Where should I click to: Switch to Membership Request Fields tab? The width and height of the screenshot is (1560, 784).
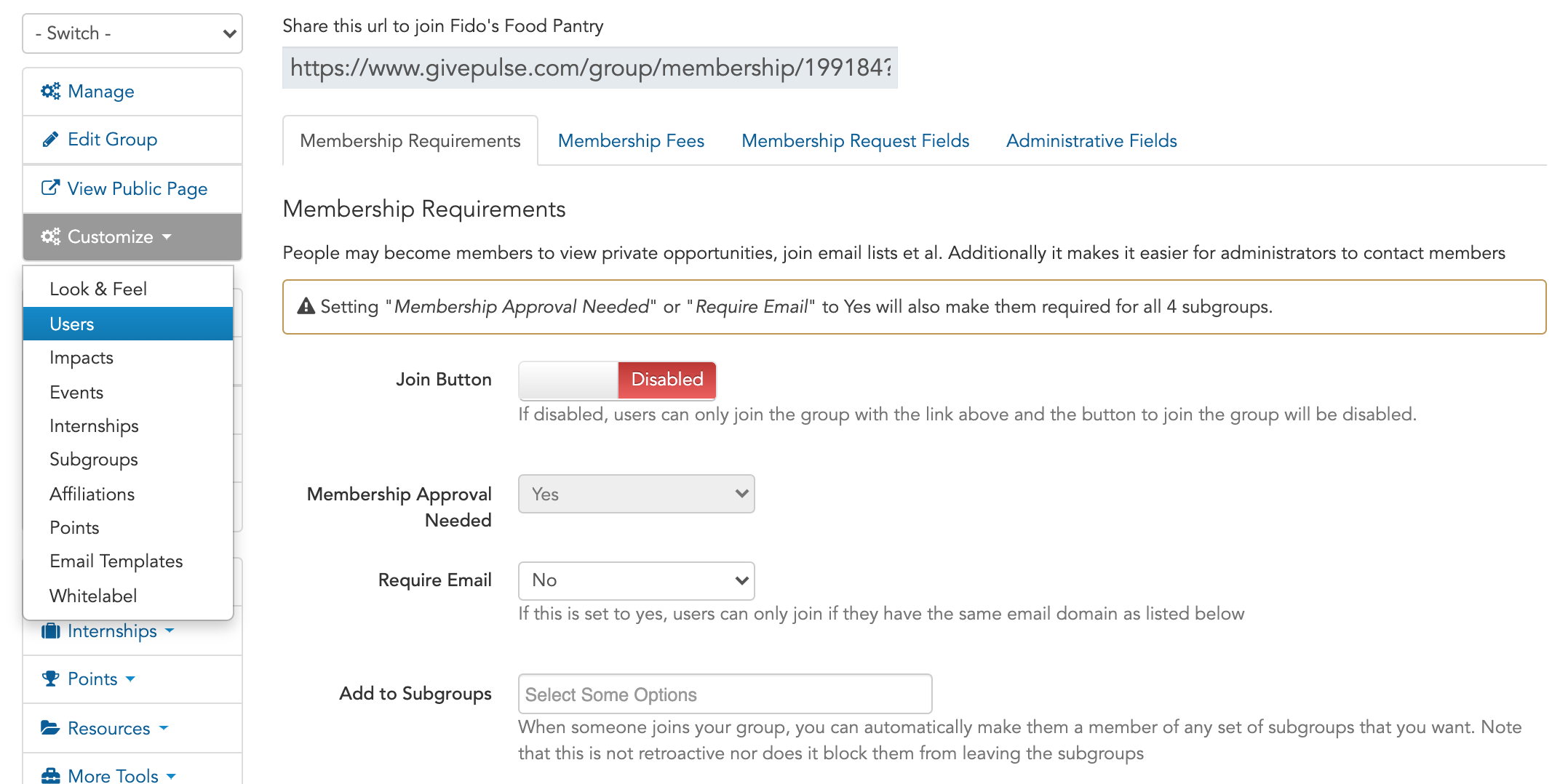[855, 140]
